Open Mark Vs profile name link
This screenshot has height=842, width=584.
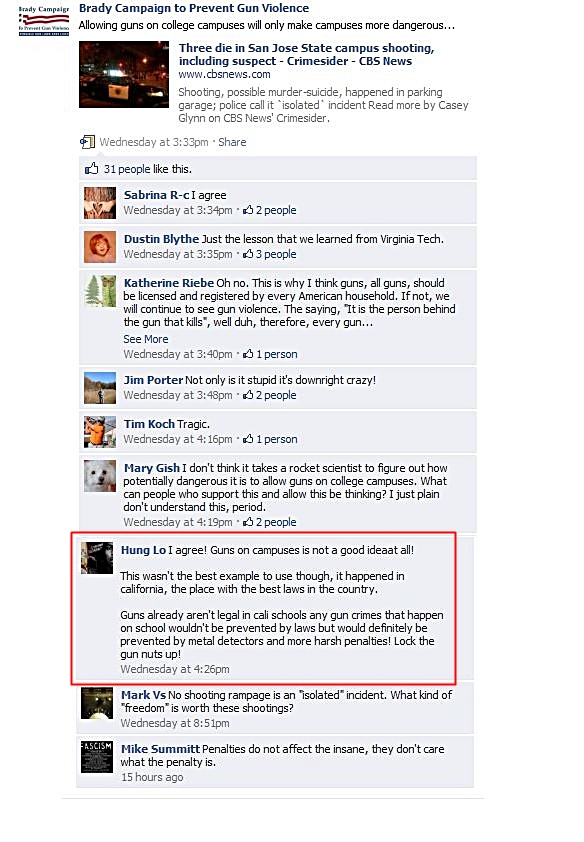coord(143,695)
